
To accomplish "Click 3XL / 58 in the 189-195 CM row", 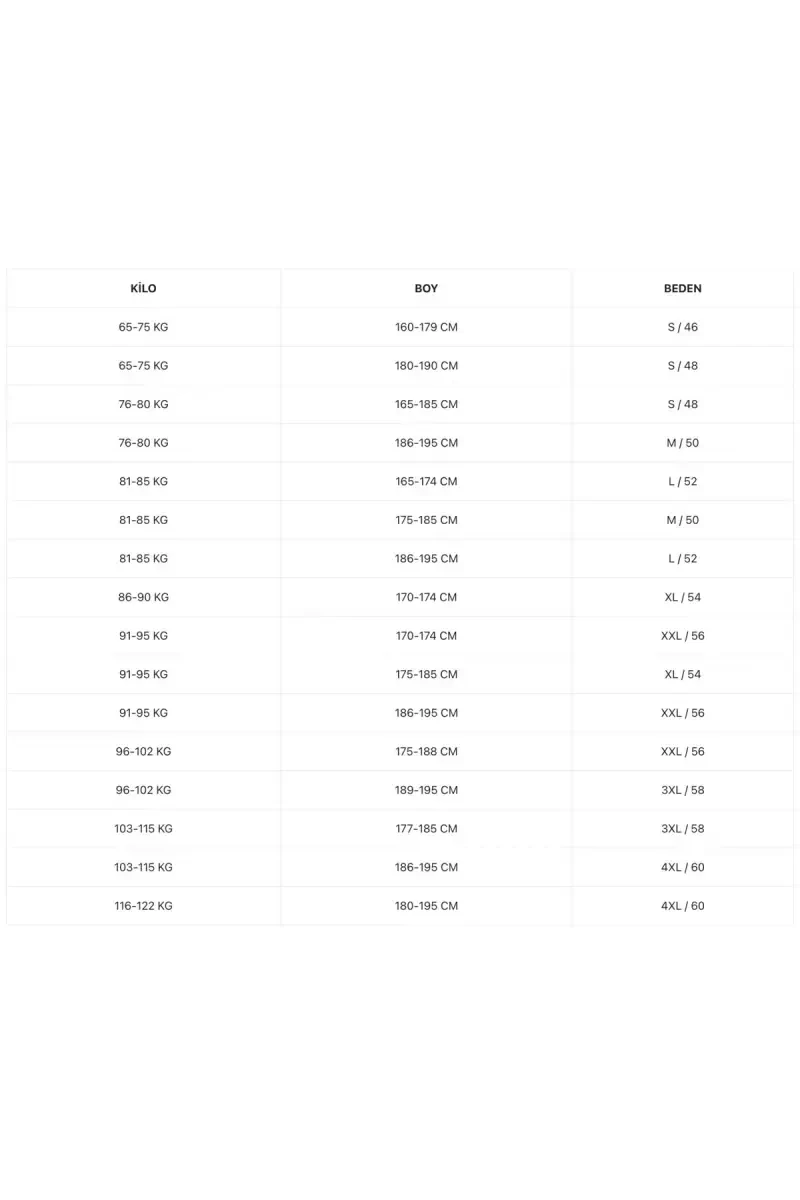I will pos(683,790).
